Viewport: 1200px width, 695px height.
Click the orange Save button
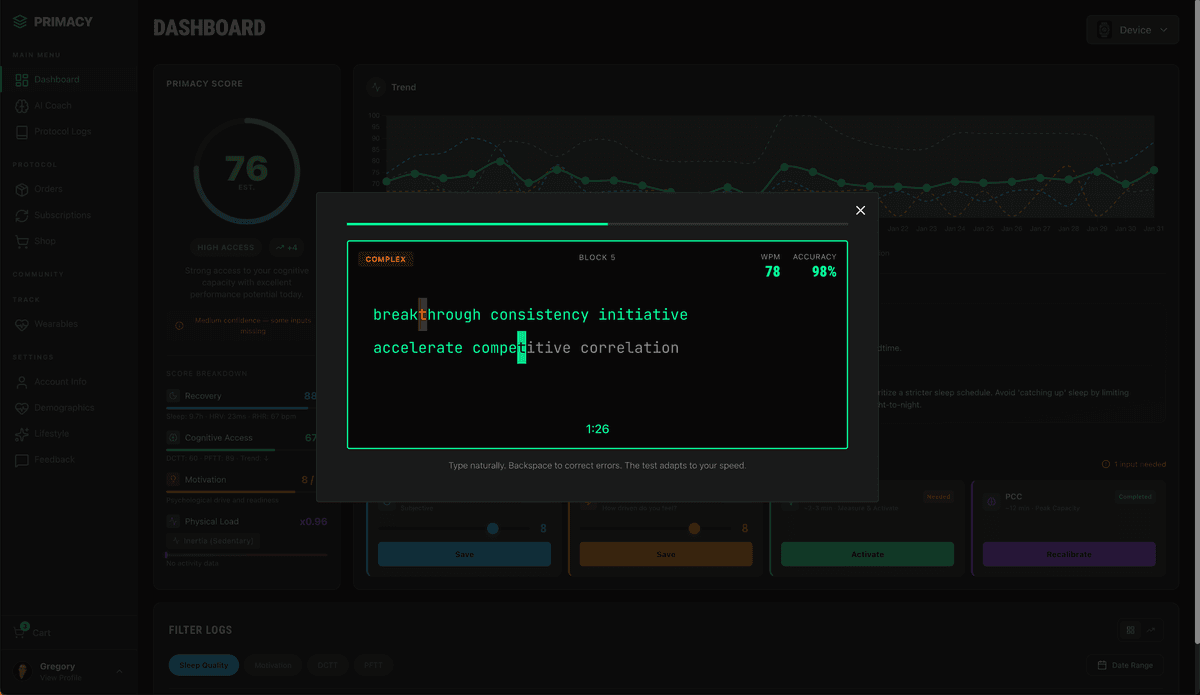666,554
